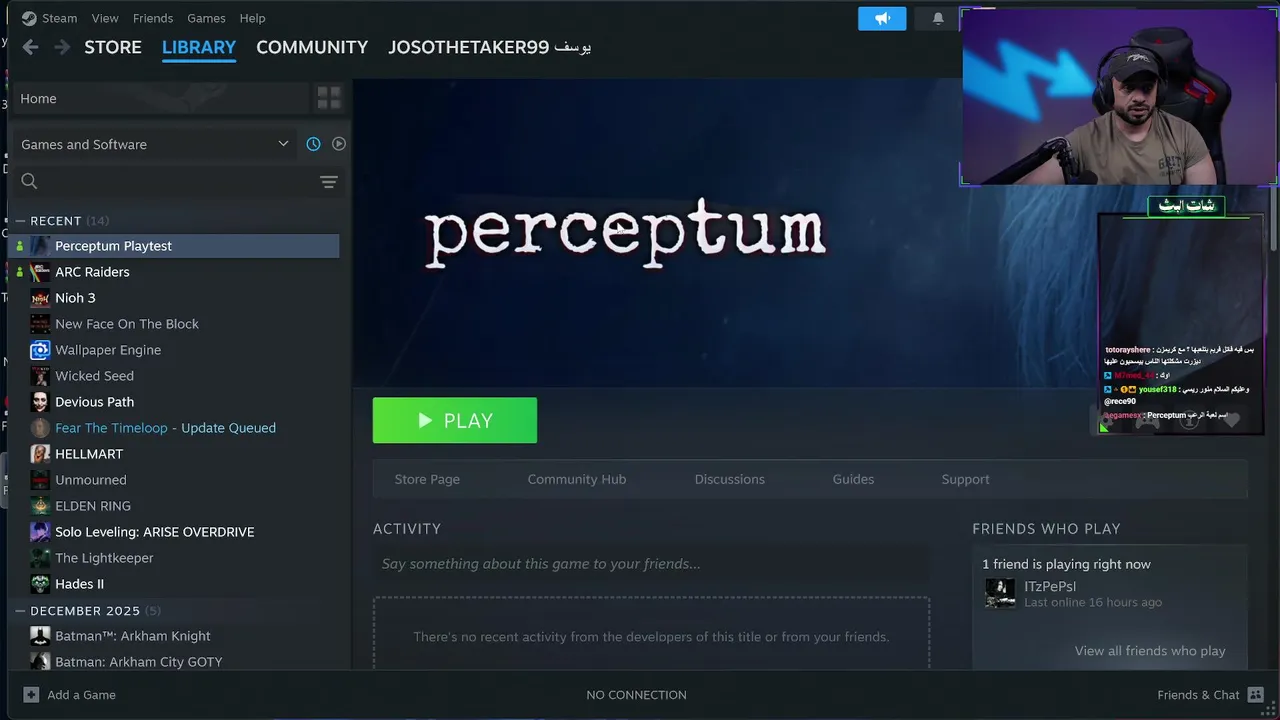Go back with the left arrow
Image resolution: width=1280 pixels, height=720 pixels.
(x=30, y=47)
